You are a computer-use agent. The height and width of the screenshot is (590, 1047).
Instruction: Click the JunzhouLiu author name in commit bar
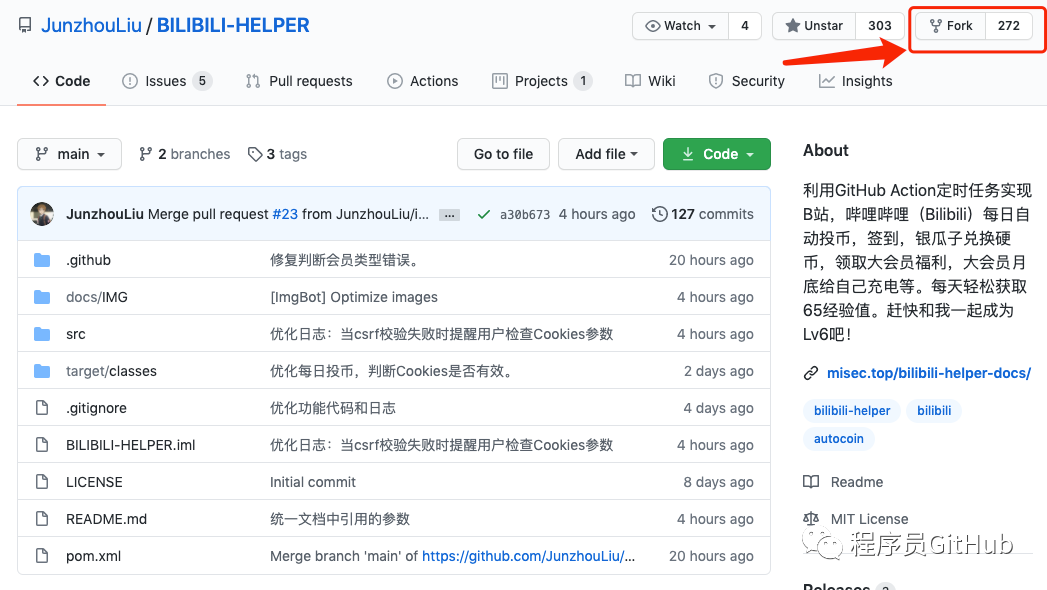(x=105, y=214)
